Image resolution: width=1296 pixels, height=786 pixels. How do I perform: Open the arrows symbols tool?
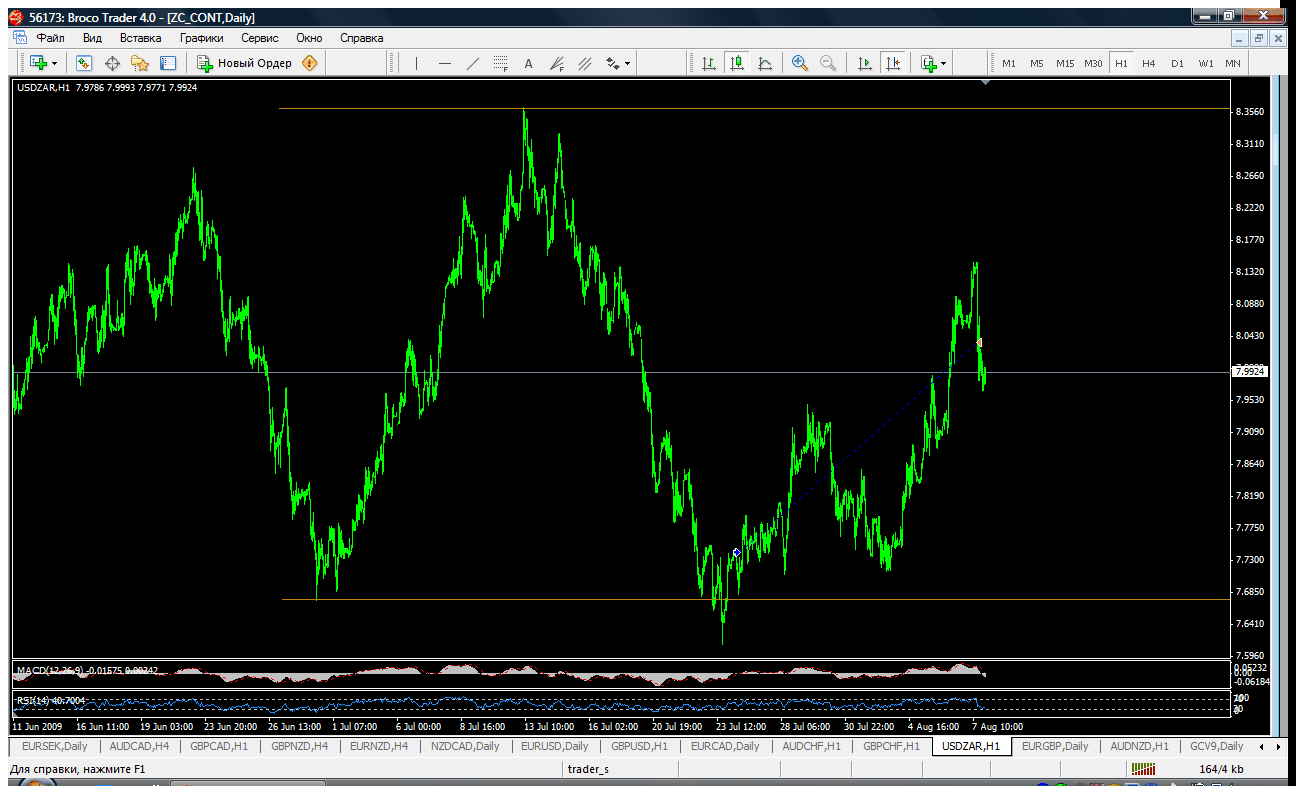point(612,63)
